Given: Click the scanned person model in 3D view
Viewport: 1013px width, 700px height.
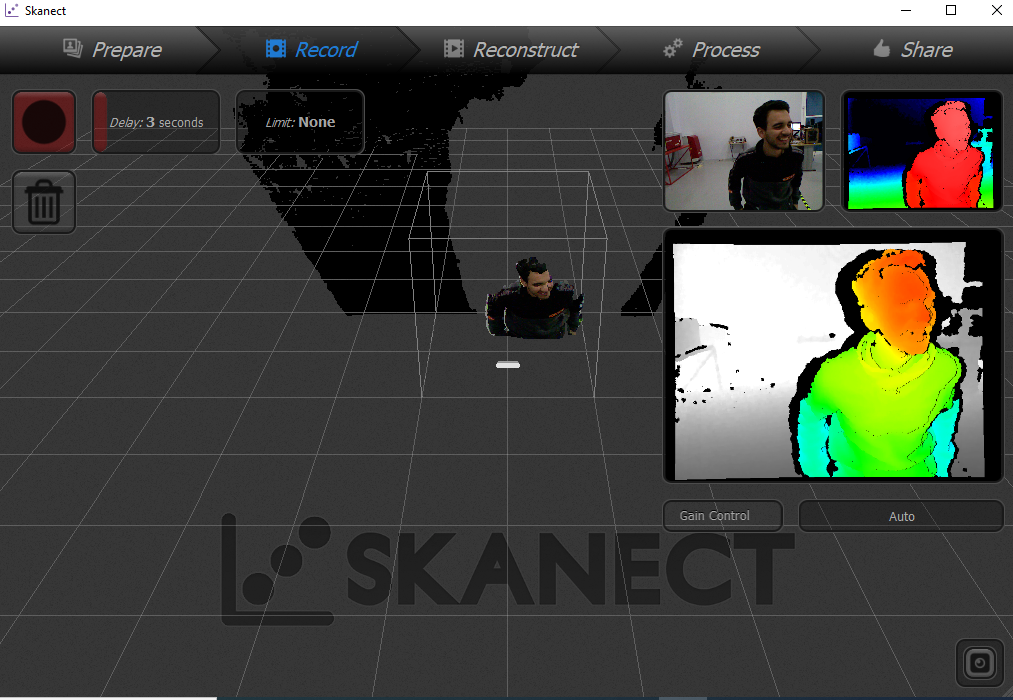Looking at the screenshot, I should pos(534,298).
